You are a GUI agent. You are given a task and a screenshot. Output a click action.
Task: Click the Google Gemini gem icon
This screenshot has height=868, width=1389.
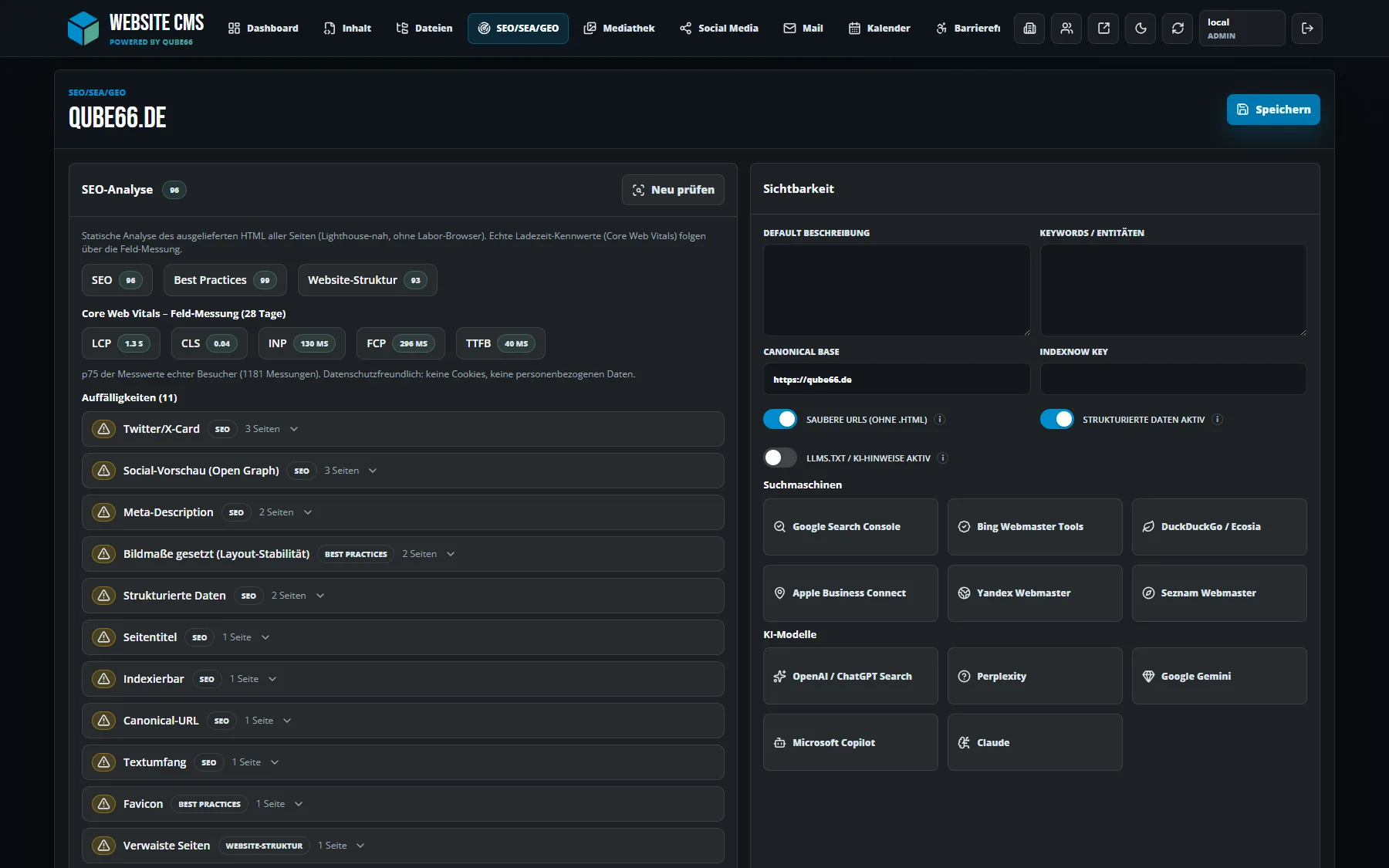[1148, 677]
